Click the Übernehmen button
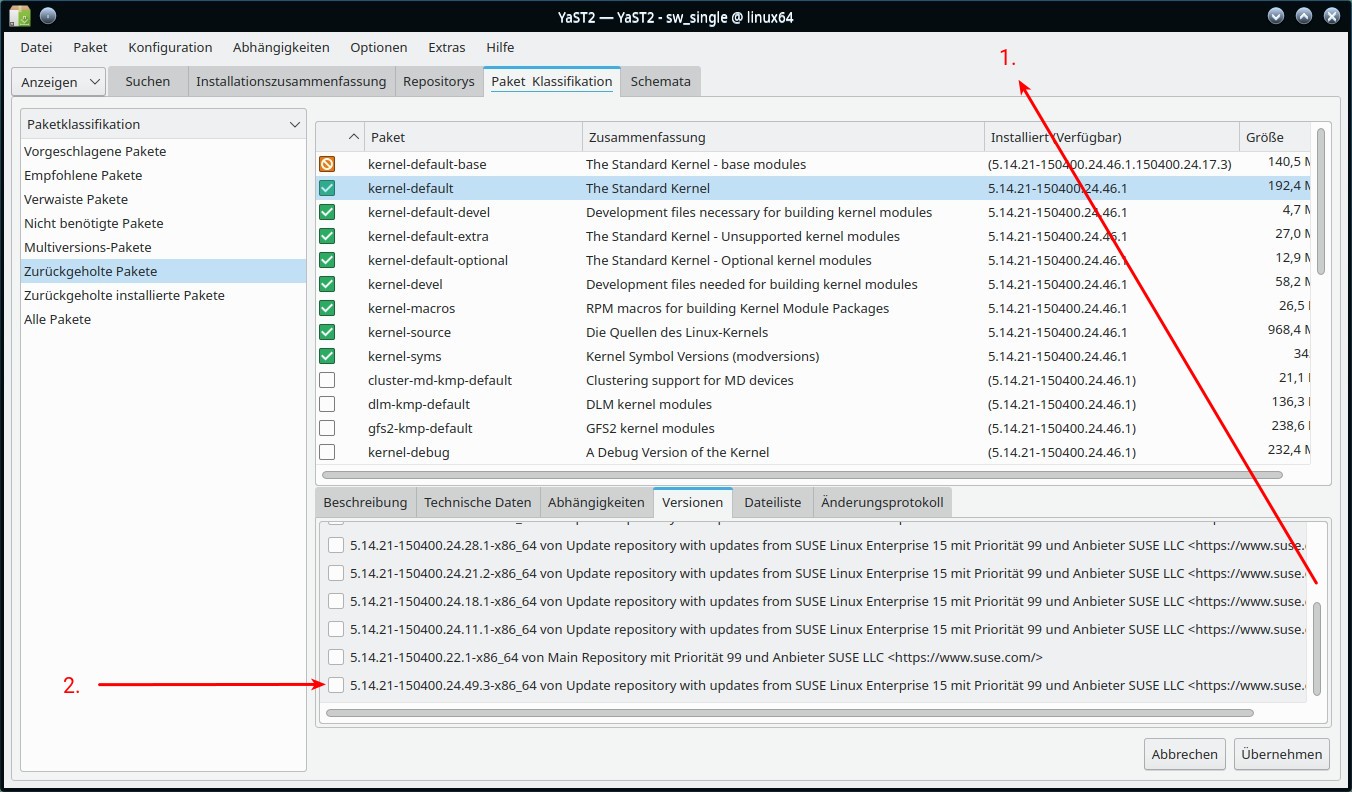This screenshot has width=1352, height=792. 1282,754
